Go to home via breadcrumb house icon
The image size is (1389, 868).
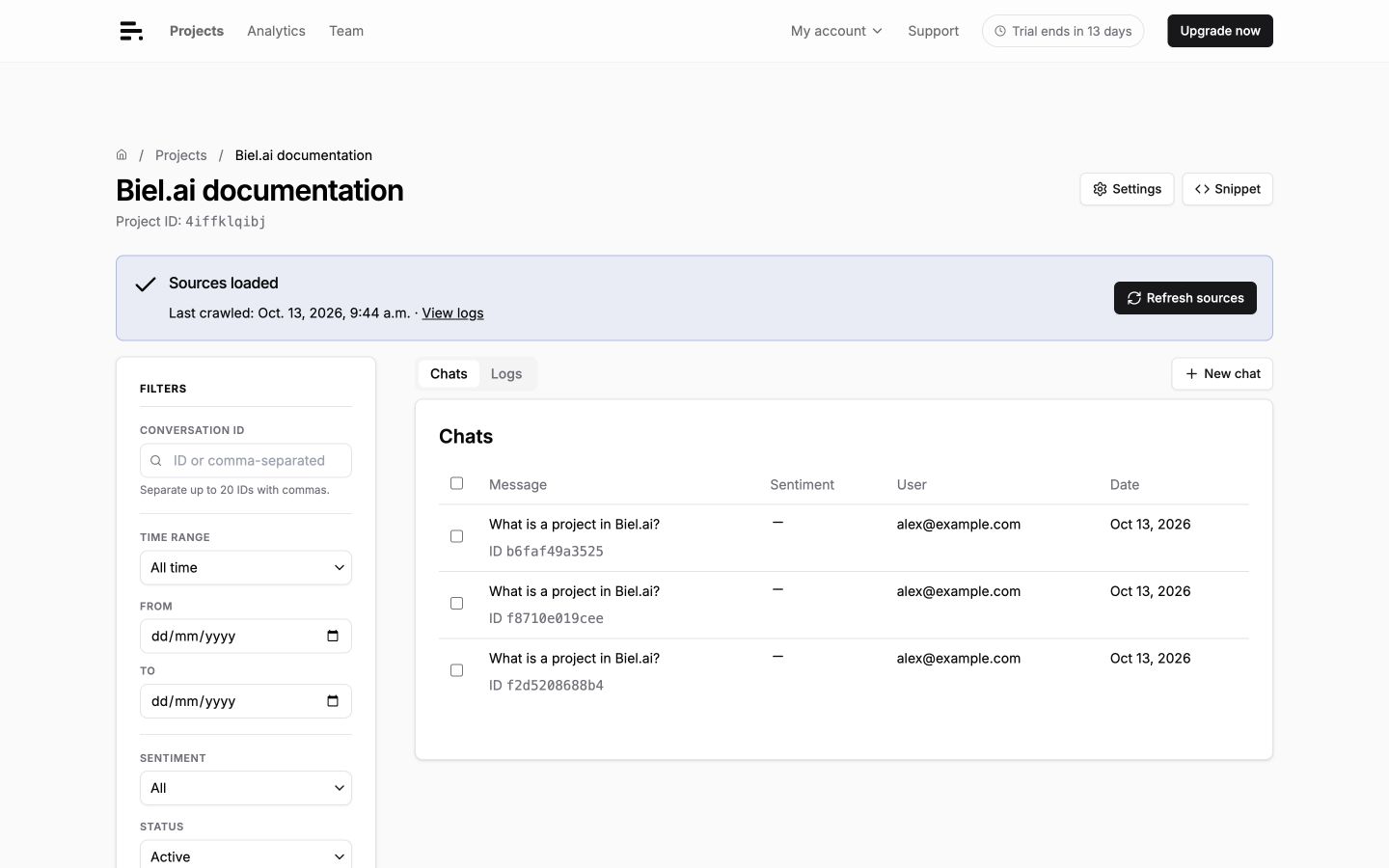(122, 154)
